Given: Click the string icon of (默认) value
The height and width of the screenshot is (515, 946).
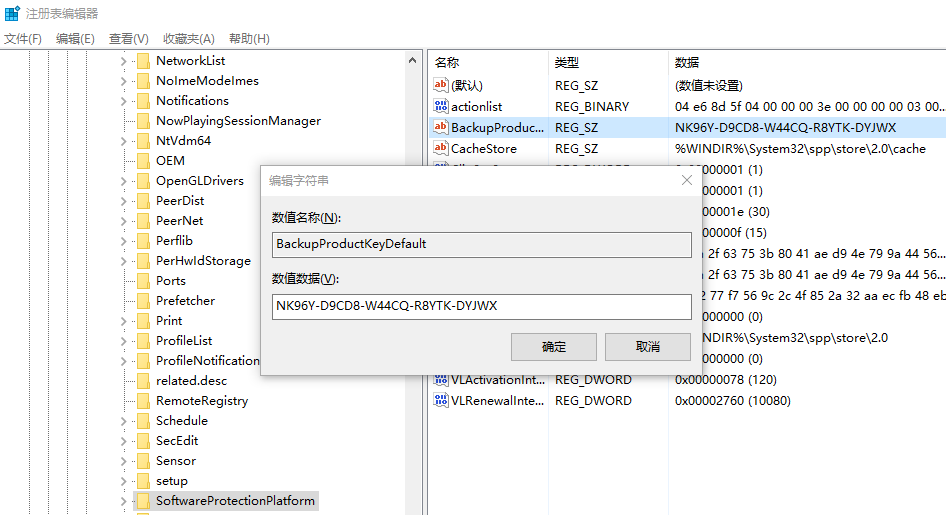Looking at the screenshot, I should pos(441,85).
